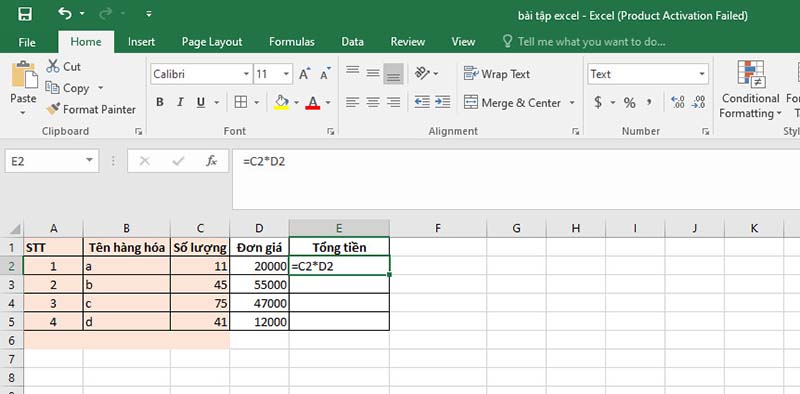Screen dimensions: 800x394
Task: Increase decimal places icon
Action: [678, 103]
